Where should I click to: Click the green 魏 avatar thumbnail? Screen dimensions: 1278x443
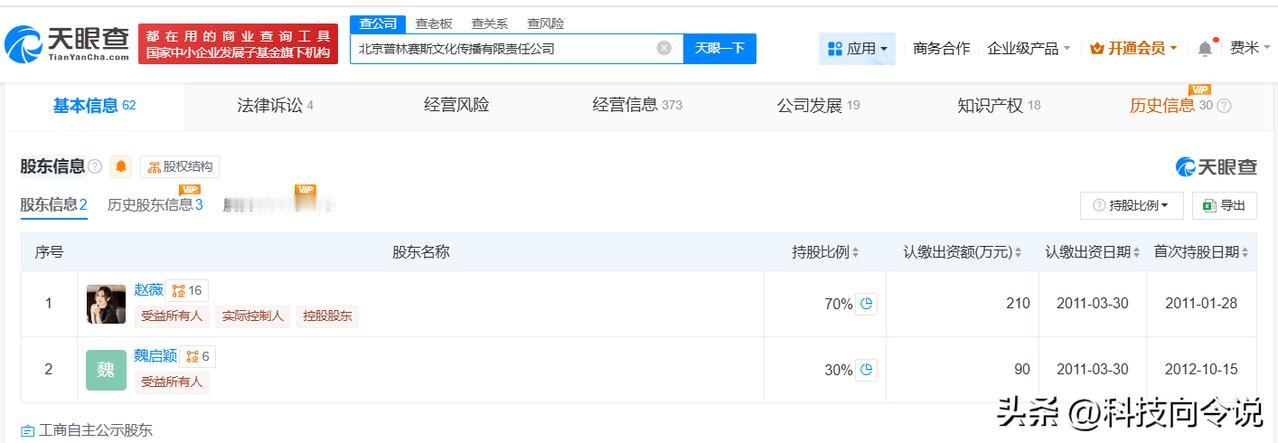[x=106, y=370]
